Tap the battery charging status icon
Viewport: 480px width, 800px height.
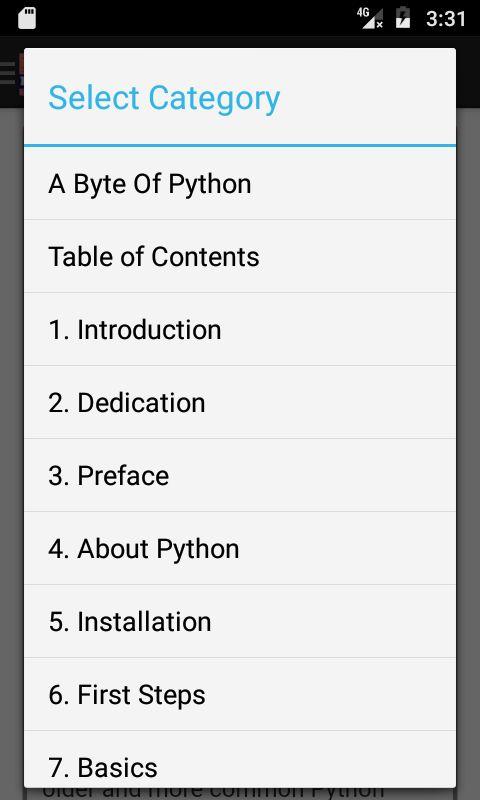tap(403, 18)
